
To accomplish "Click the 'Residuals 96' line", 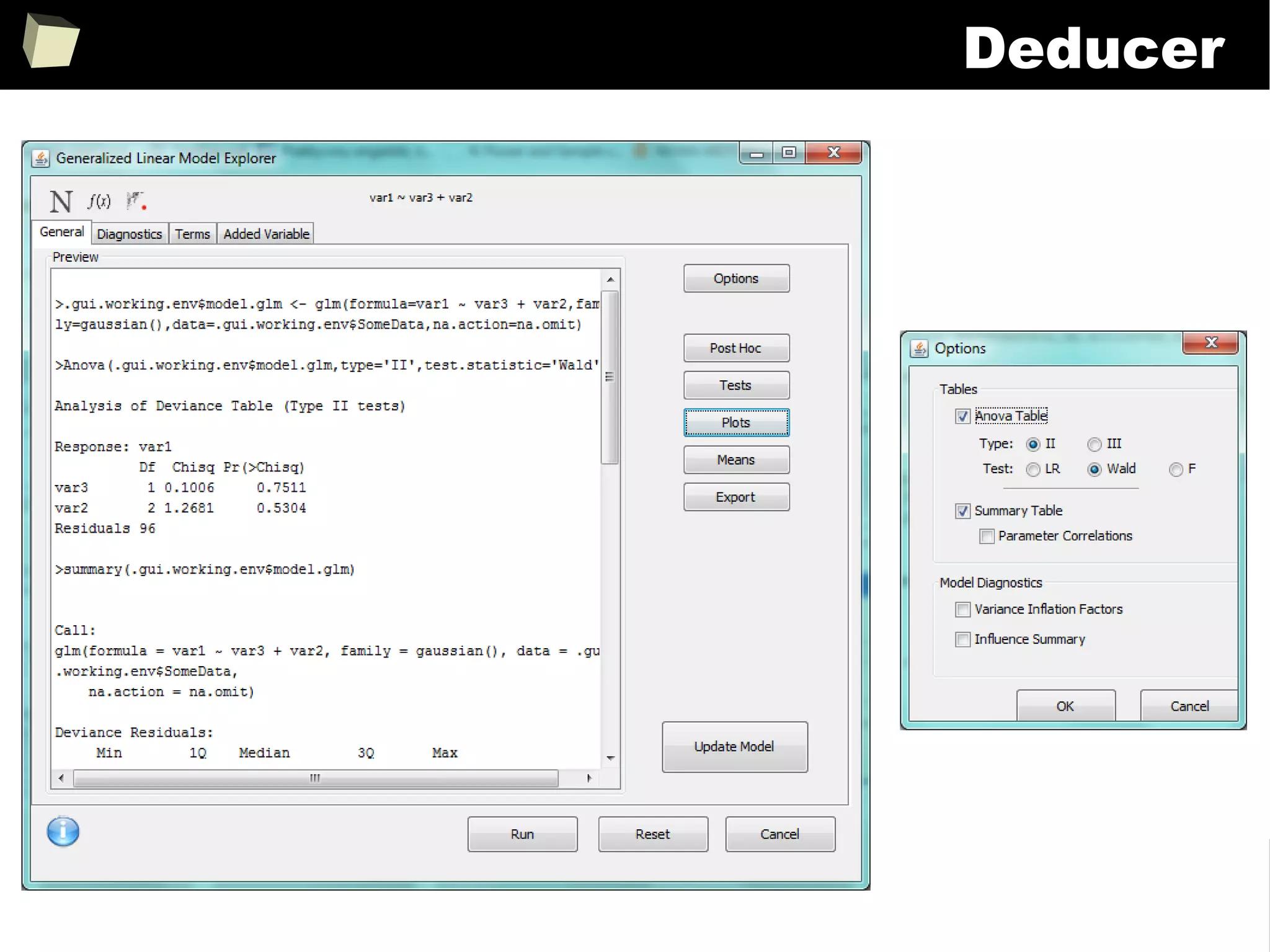I will 105,528.
